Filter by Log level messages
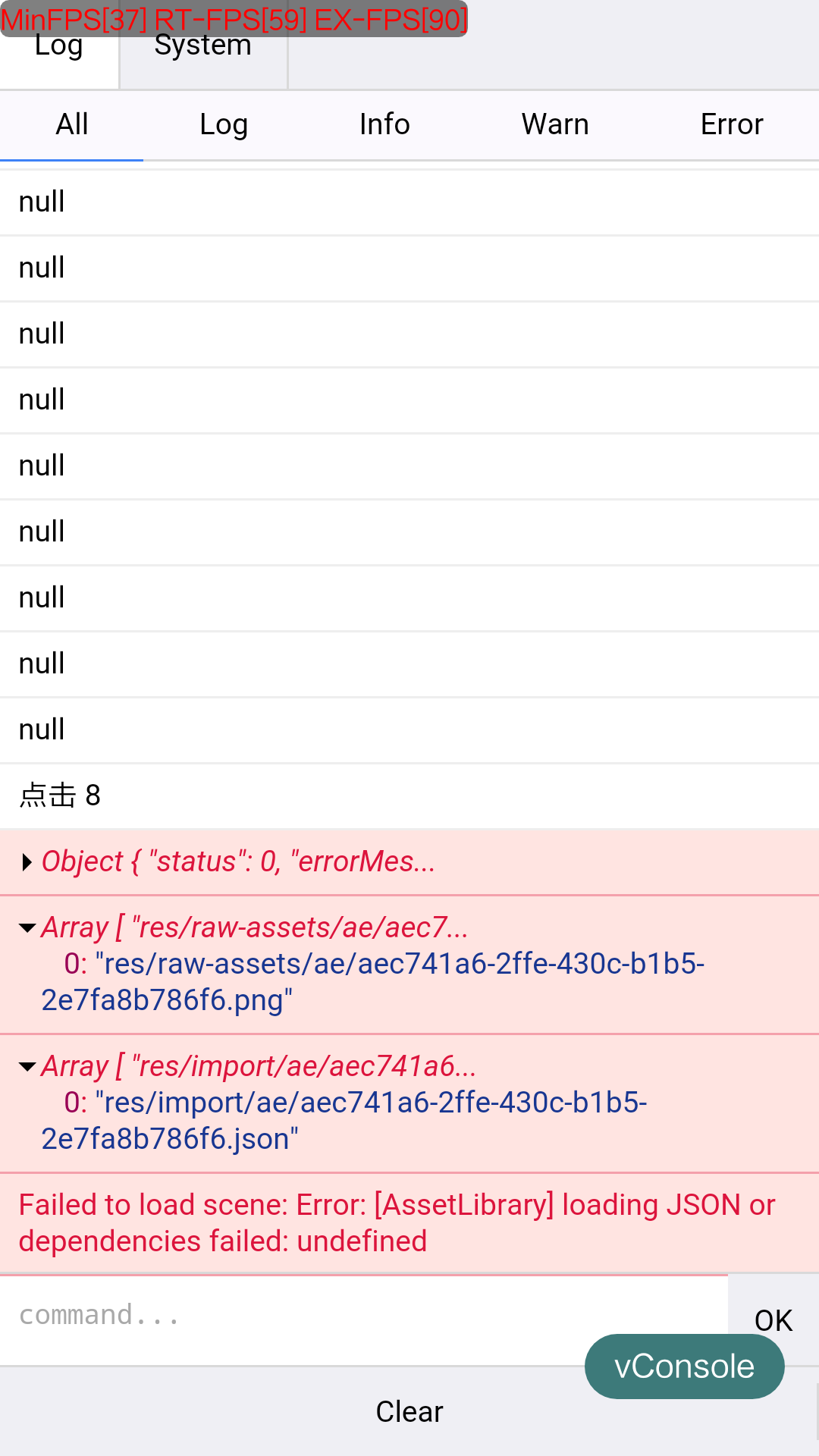This screenshot has width=819, height=1456. 224,125
